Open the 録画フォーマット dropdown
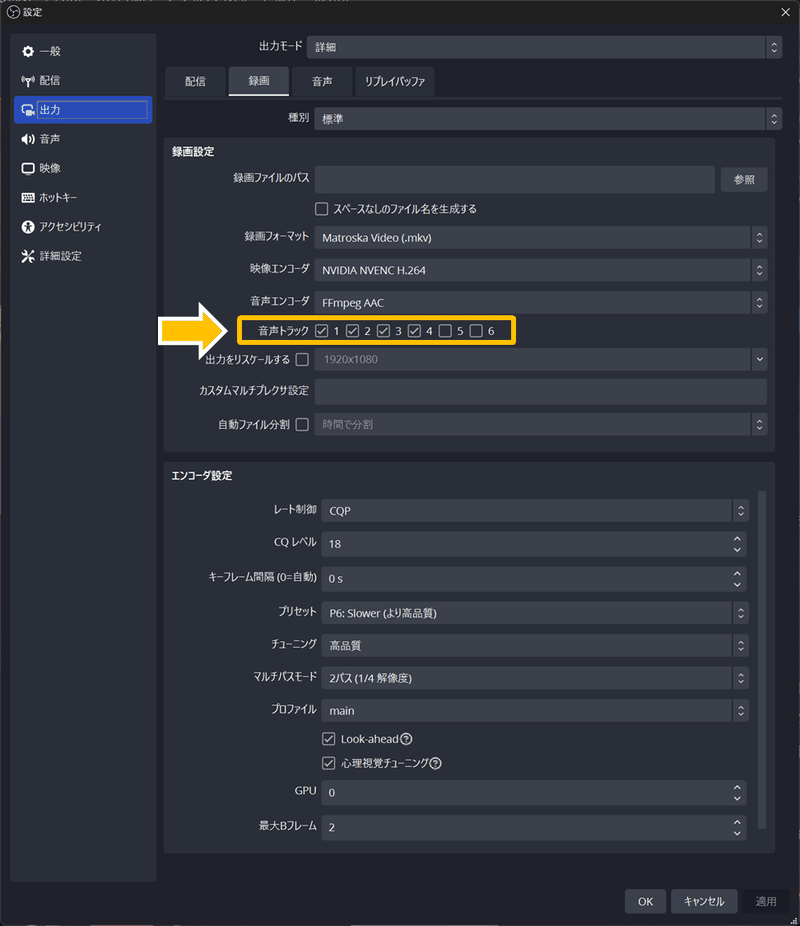 pos(541,238)
